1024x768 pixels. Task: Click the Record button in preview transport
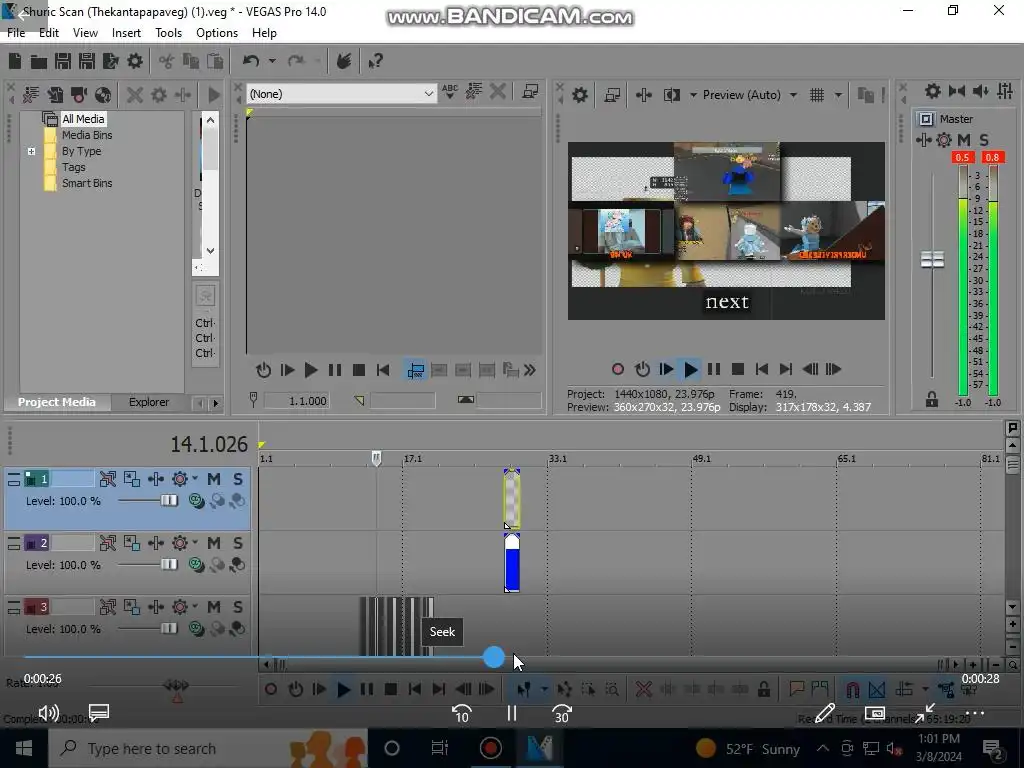coord(618,370)
